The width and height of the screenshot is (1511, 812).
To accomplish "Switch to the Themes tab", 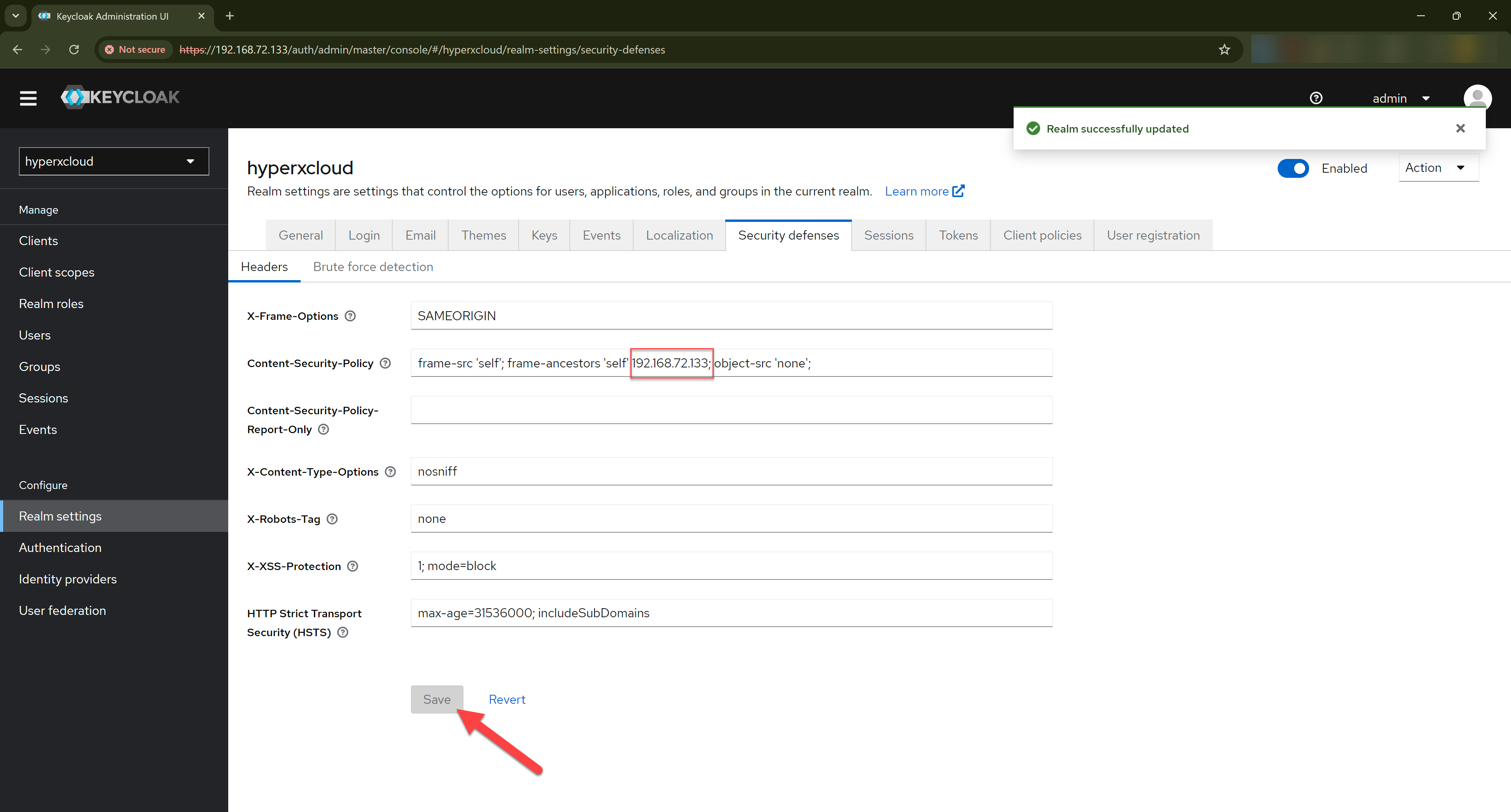I will tap(483, 235).
